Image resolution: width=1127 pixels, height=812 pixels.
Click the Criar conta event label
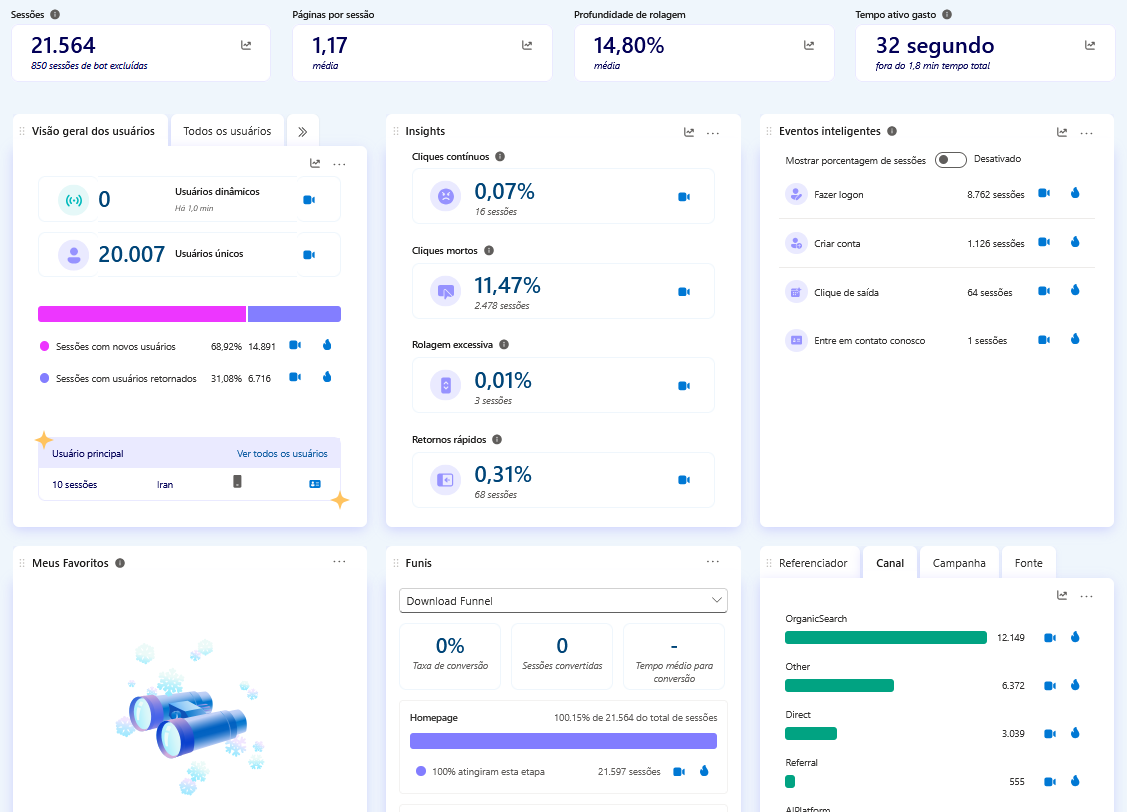click(837, 244)
